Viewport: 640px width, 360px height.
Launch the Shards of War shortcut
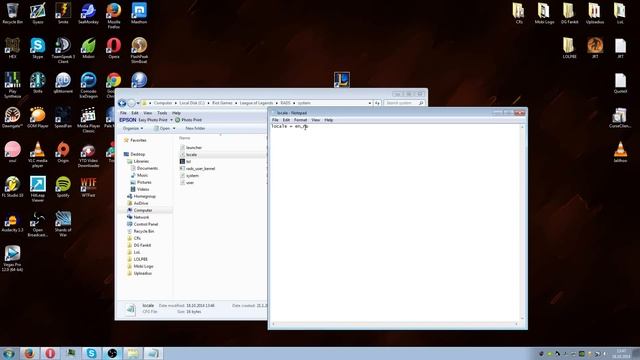[63, 224]
